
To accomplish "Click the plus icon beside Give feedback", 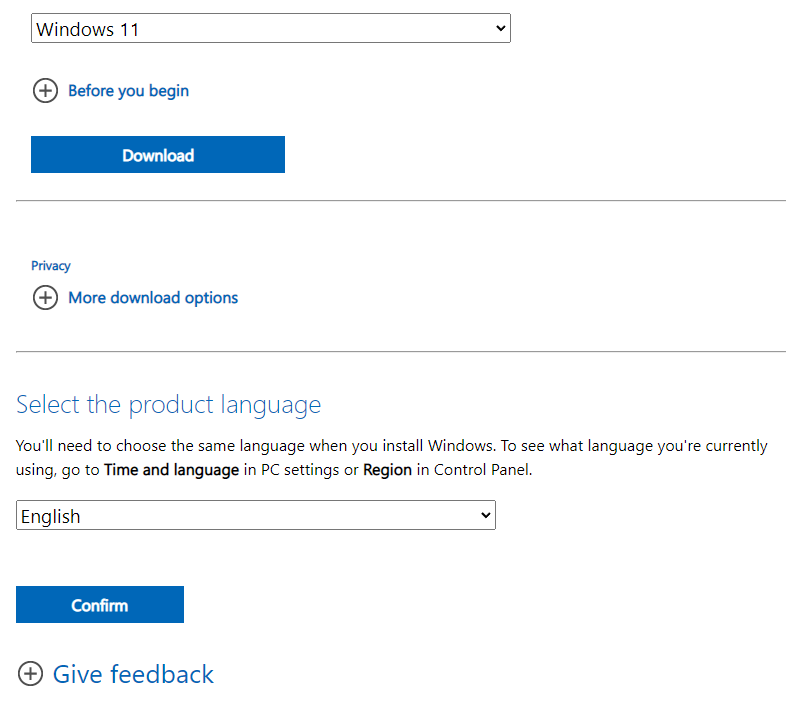I will [31, 674].
